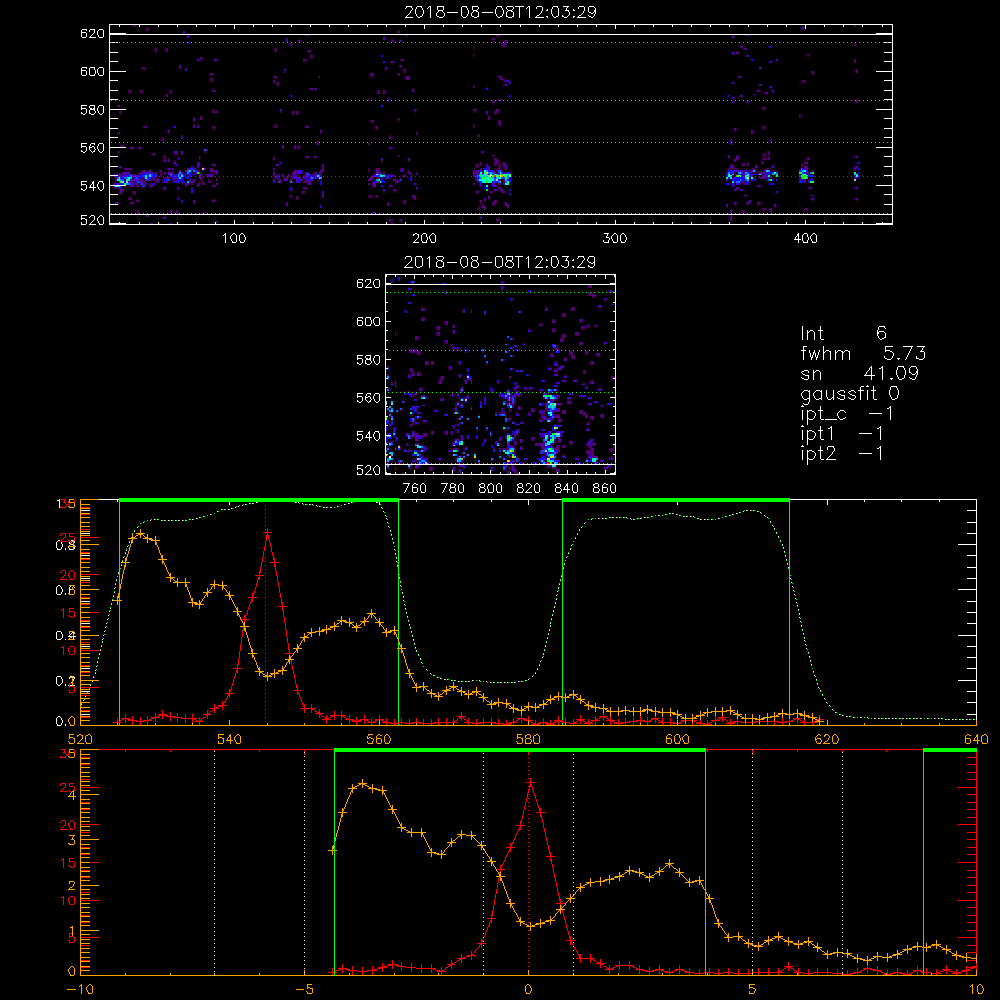
Task: Click y-axis label 580 of the middle image
Action: (x=368, y=360)
